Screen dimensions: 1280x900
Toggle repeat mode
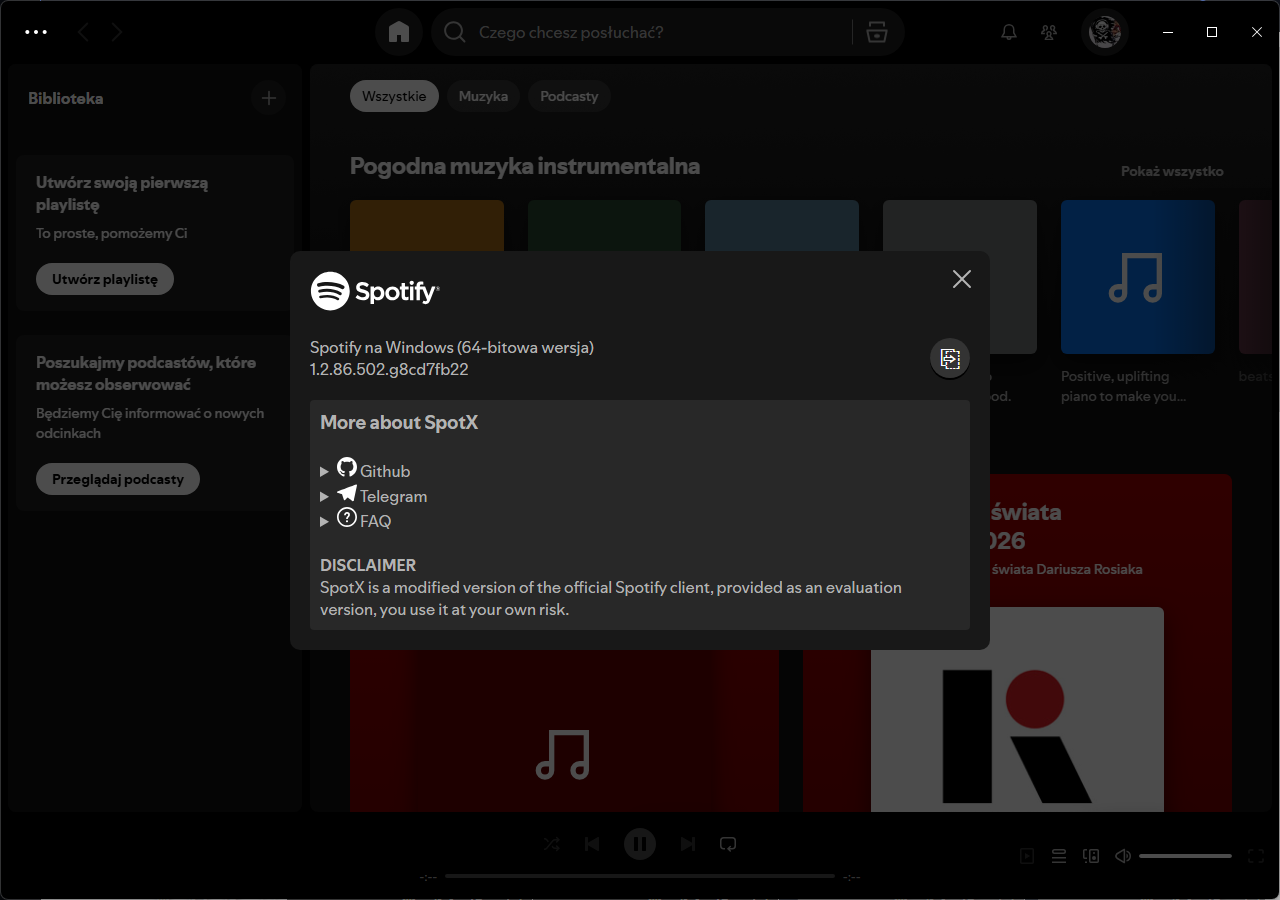(728, 844)
